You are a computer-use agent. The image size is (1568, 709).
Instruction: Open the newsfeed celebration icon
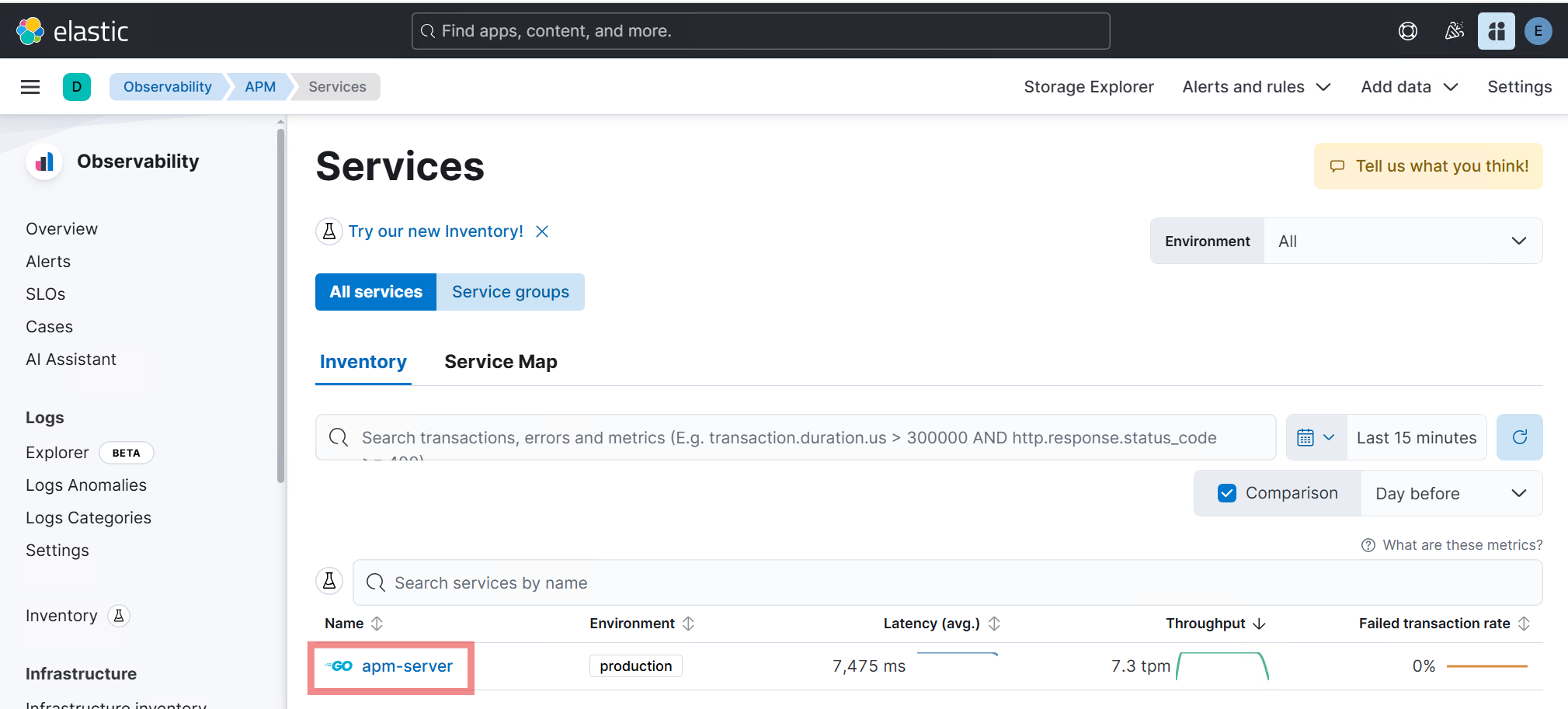click(x=1454, y=31)
